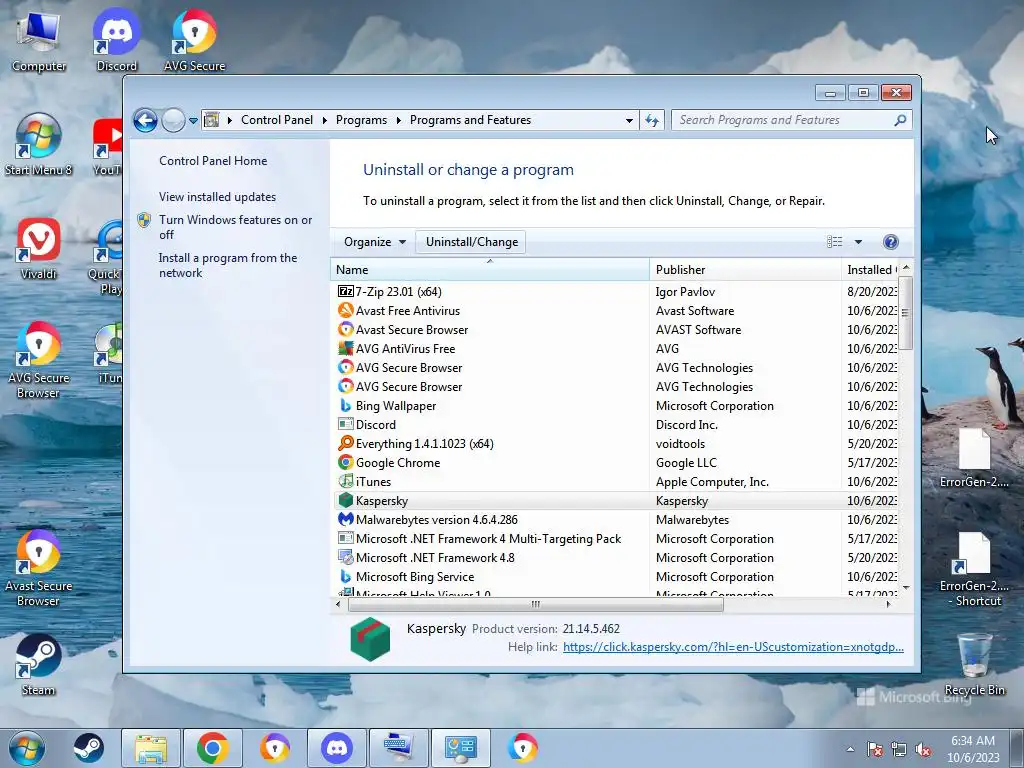Click the Apple Computer, Inc. publisher cell
This screenshot has width=1024, height=768.
coord(712,482)
